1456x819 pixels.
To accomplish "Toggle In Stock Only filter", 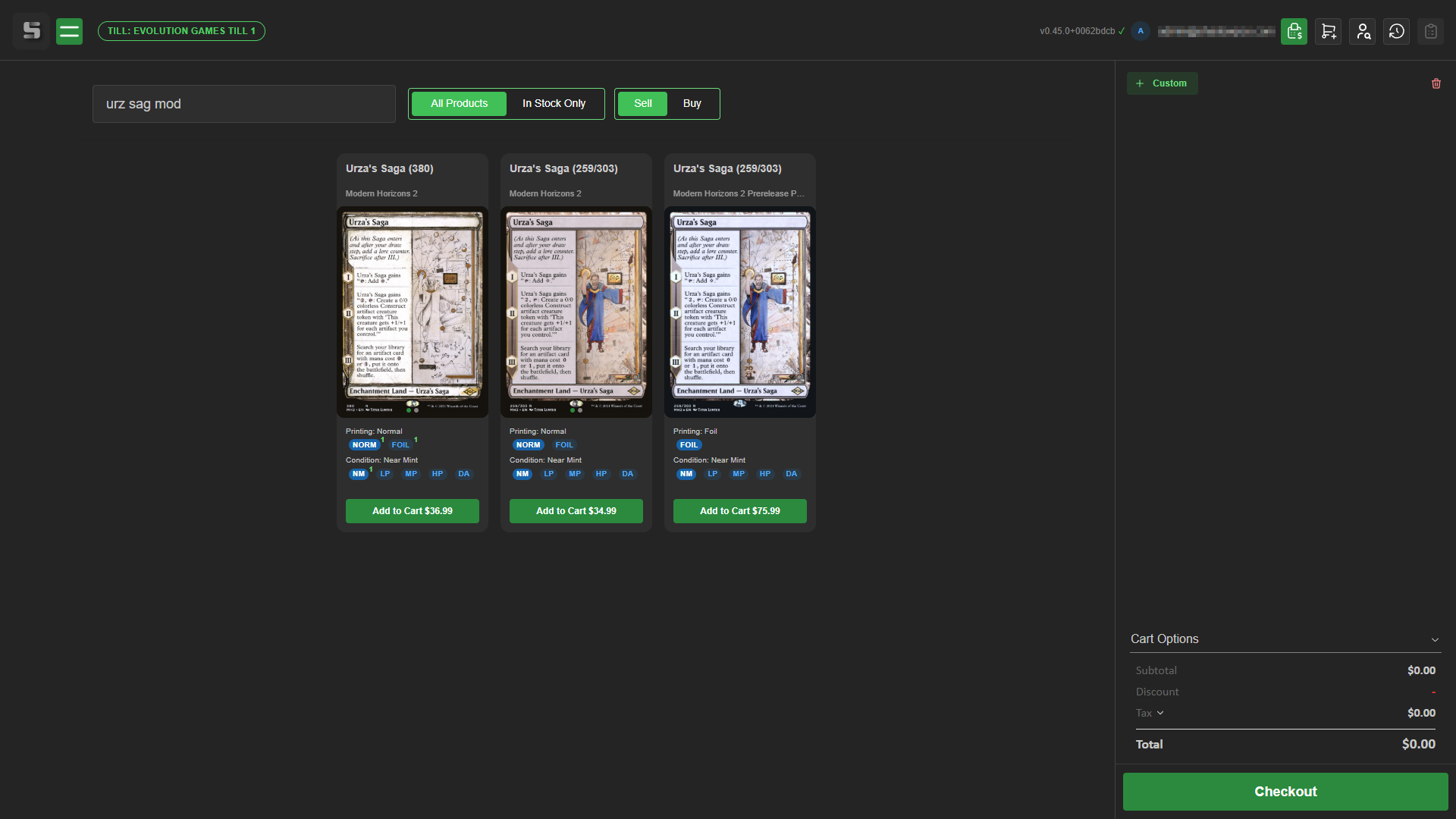I will 554,104.
